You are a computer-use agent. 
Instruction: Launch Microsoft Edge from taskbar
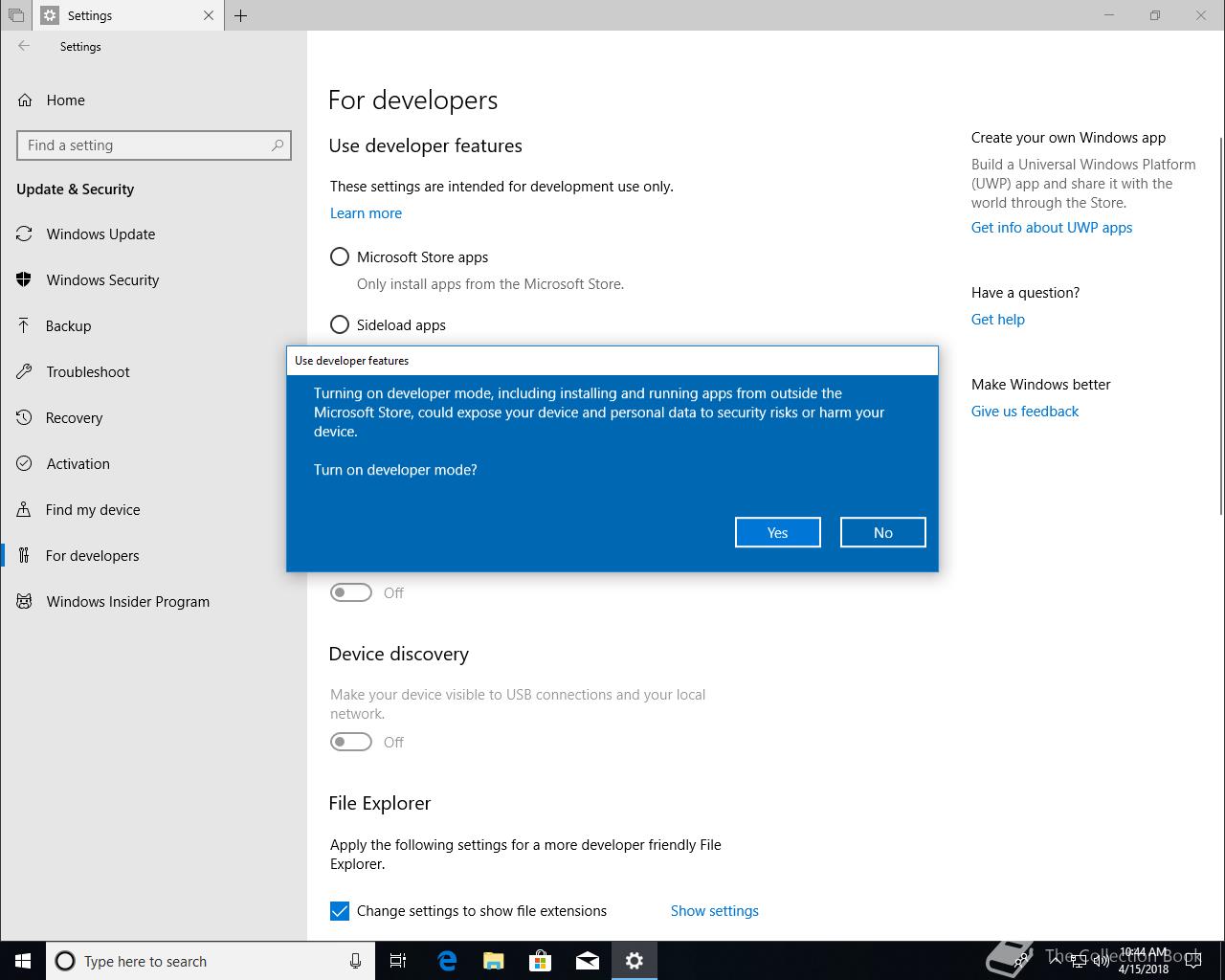(x=446, y=961)
